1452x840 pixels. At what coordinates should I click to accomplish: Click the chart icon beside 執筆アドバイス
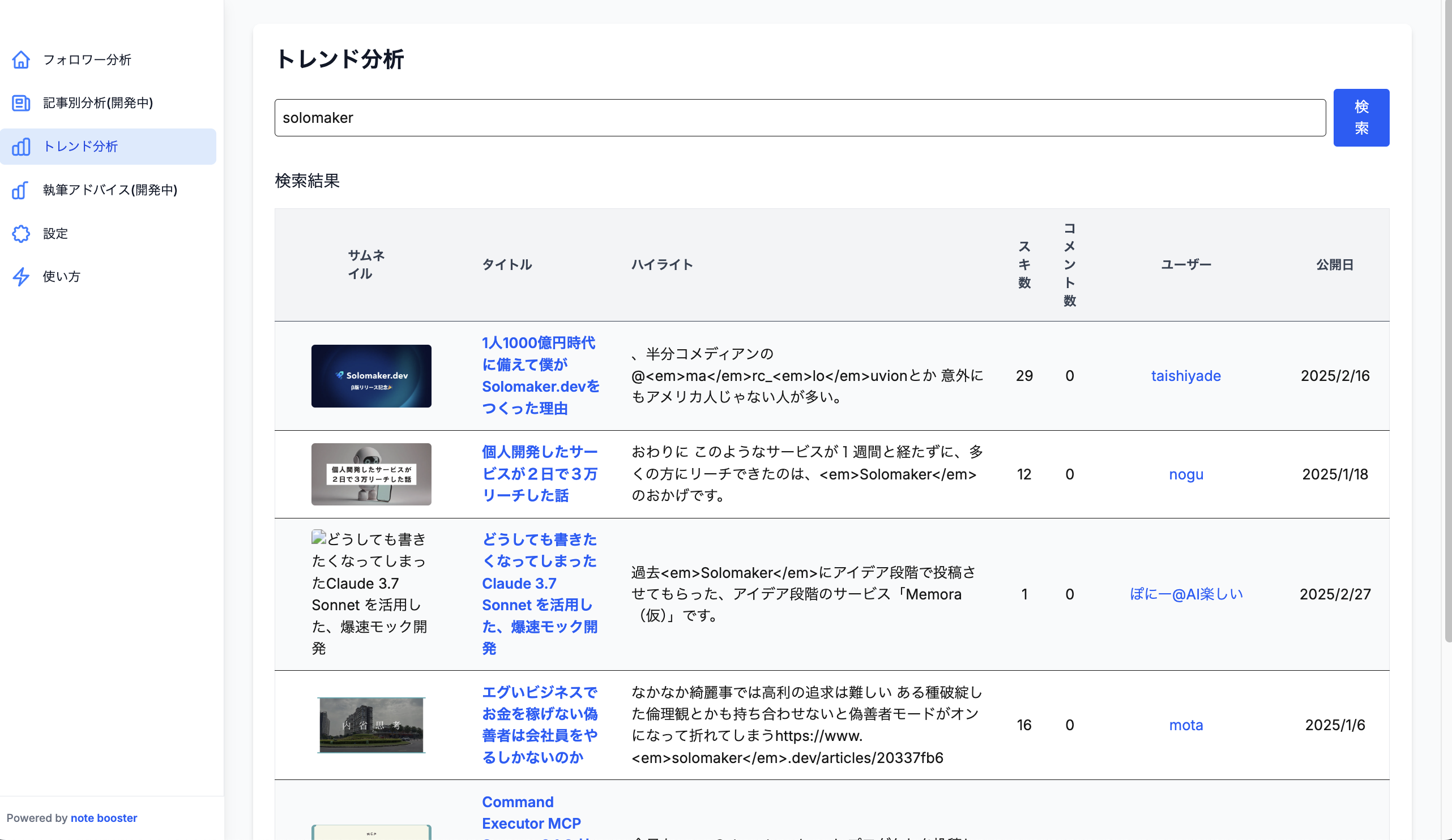click(x=21, y=190)
